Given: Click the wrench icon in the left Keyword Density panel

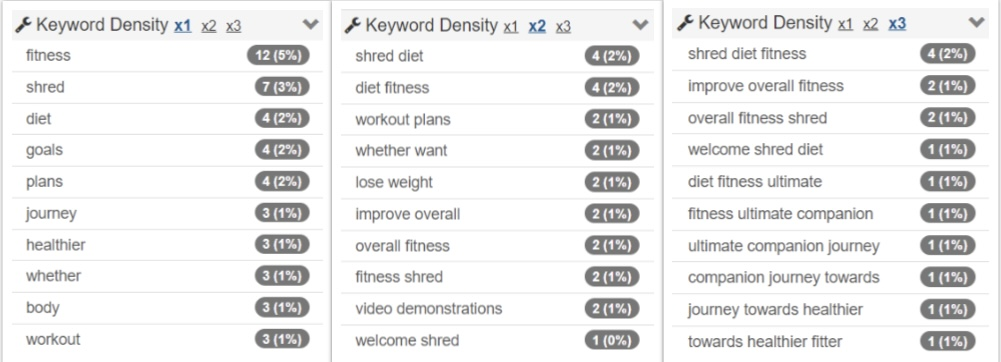Looking at the screenshot, I should pyautogui.click(x=23, y=26).
